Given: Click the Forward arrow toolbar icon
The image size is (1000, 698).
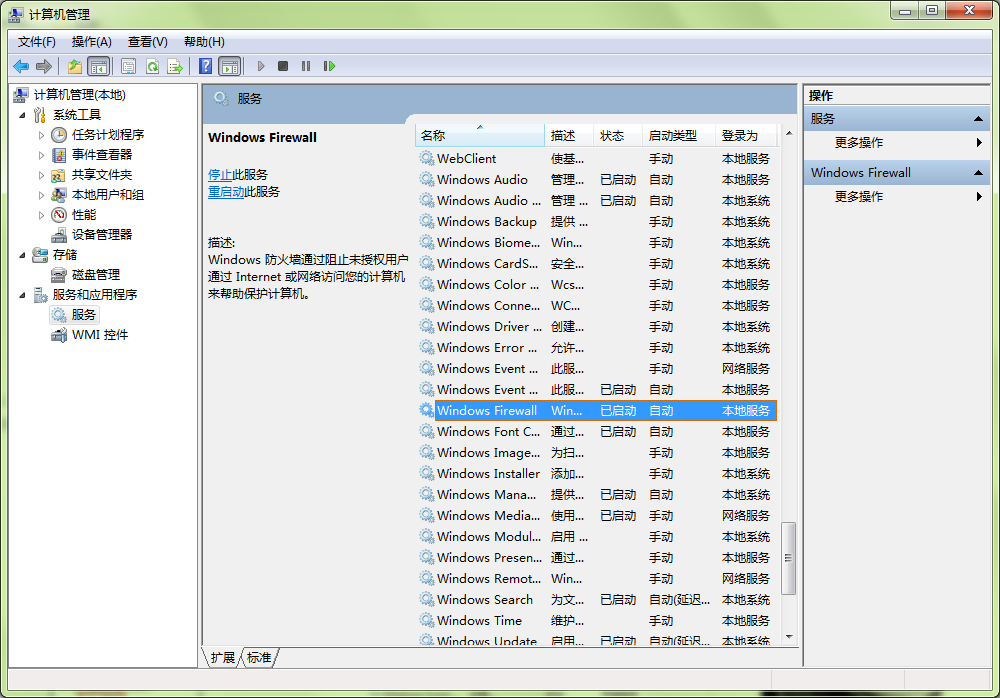Looking at the screenshot, I should point(44,66).
